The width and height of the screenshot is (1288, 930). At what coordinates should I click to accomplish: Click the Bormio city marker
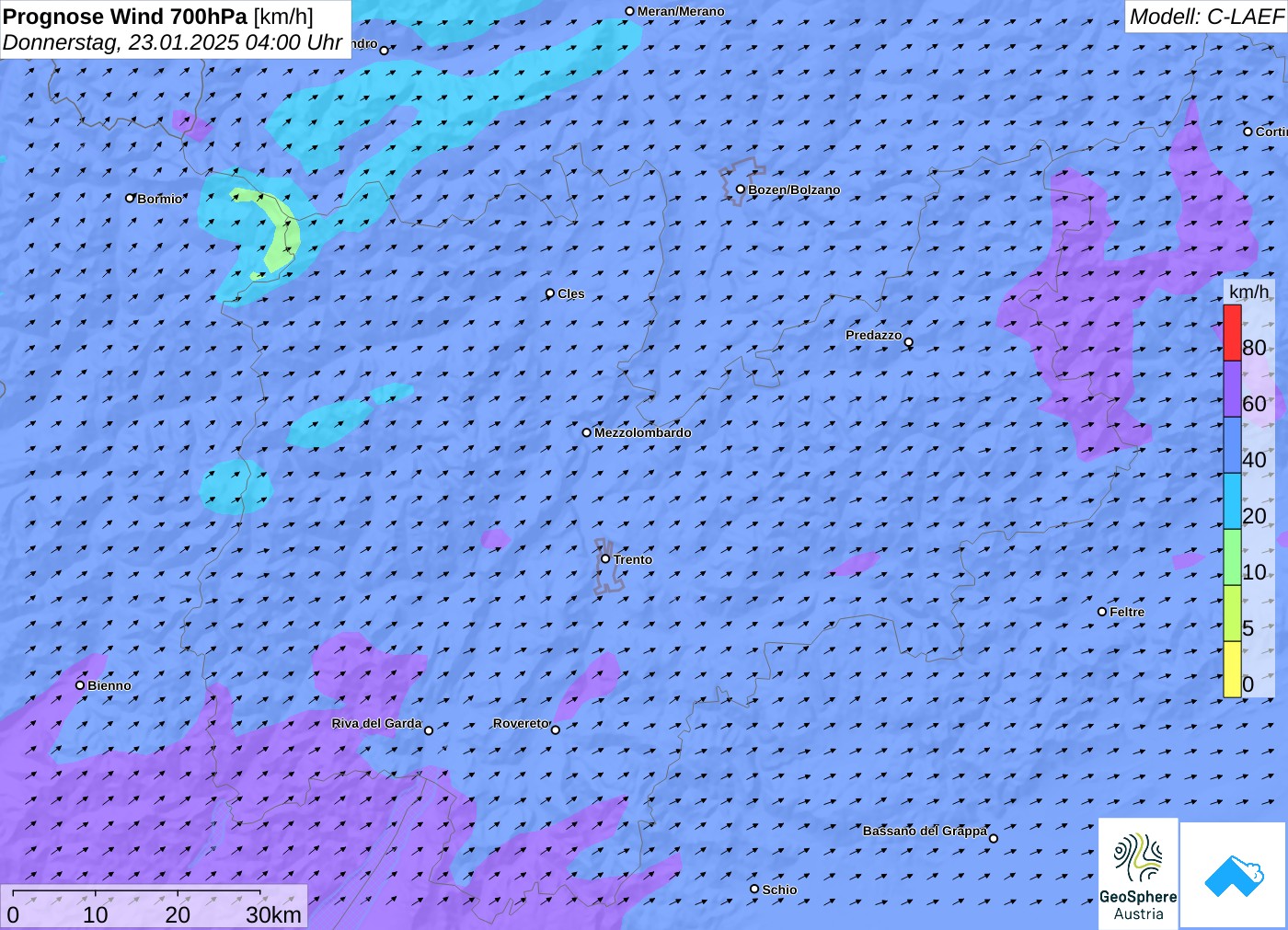[130, 198]
